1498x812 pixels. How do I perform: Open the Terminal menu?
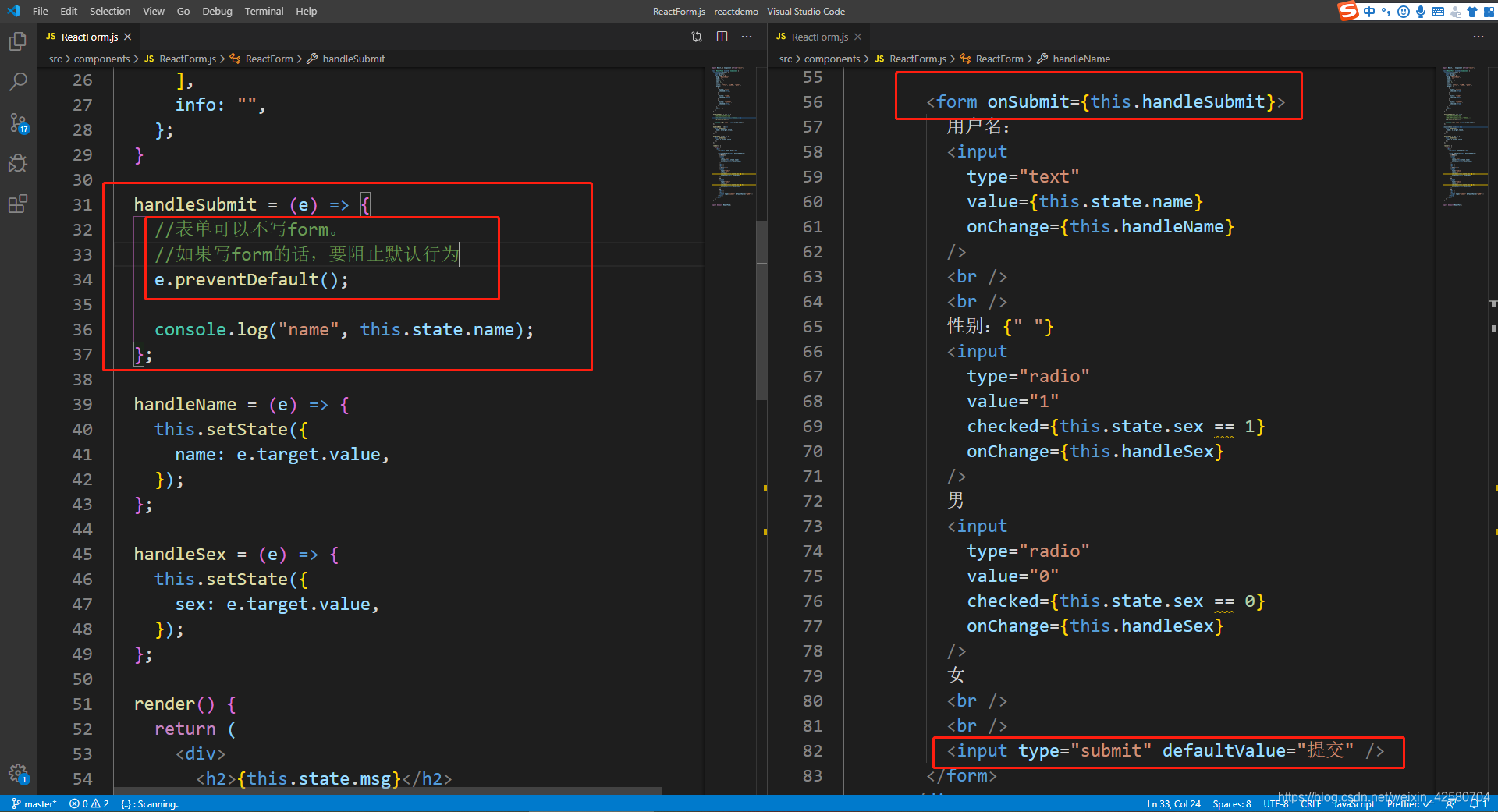[264, 11]
